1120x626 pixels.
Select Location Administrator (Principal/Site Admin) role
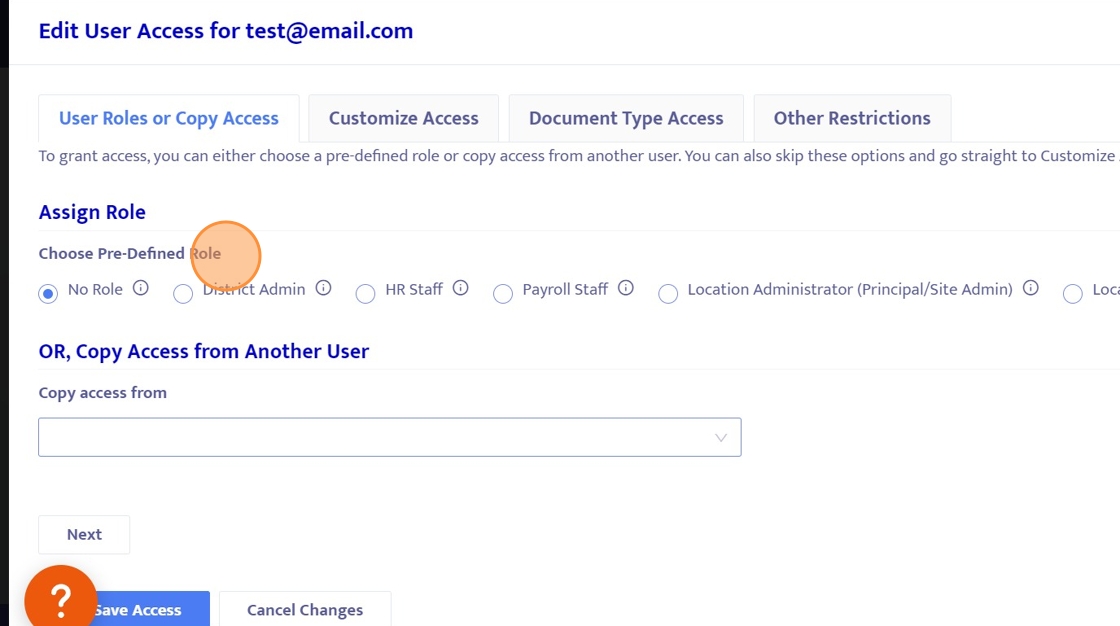coord(668,294)
